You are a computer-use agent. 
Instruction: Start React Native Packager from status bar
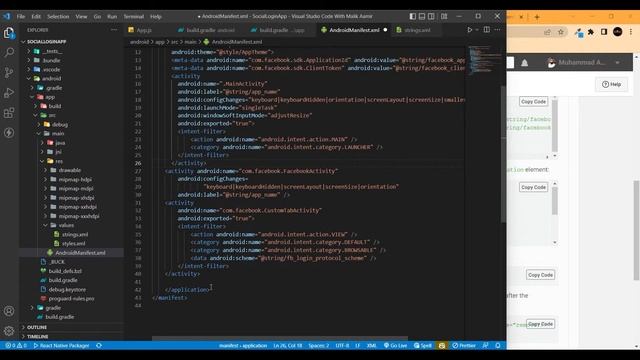pos(61,346)
